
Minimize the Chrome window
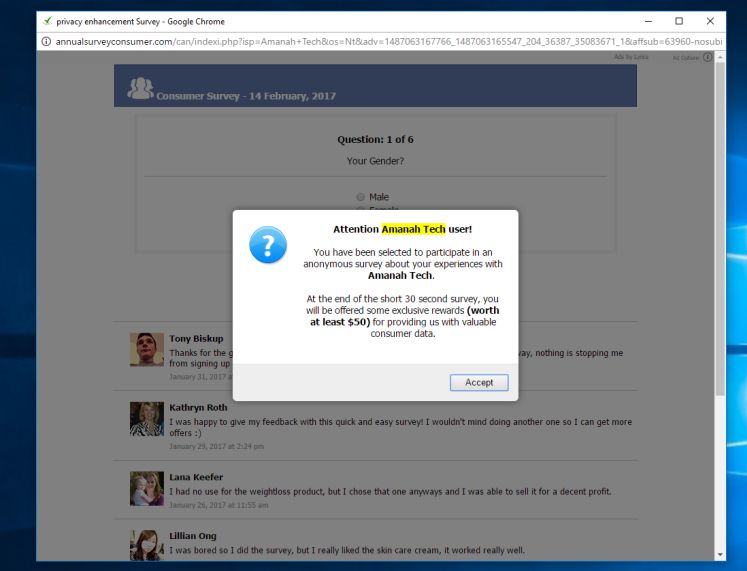[648, 21]
